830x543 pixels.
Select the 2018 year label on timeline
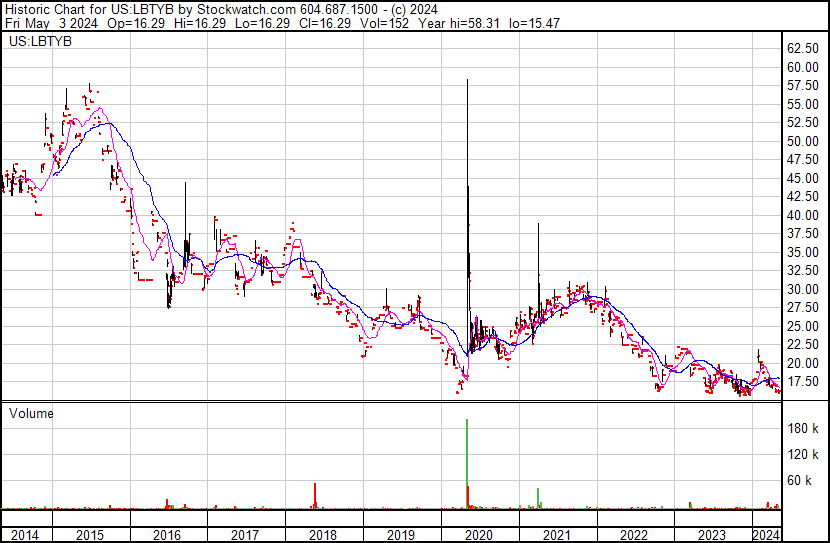(322, 535)
